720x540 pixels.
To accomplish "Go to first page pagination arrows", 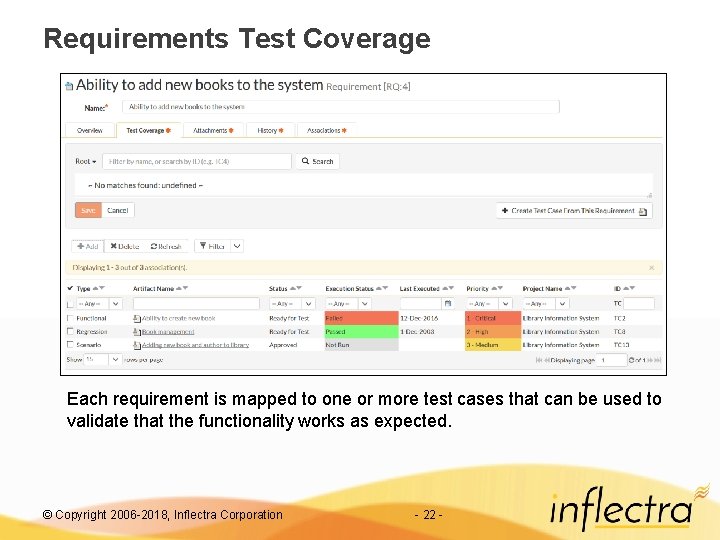I will click(x=539, y=360).
